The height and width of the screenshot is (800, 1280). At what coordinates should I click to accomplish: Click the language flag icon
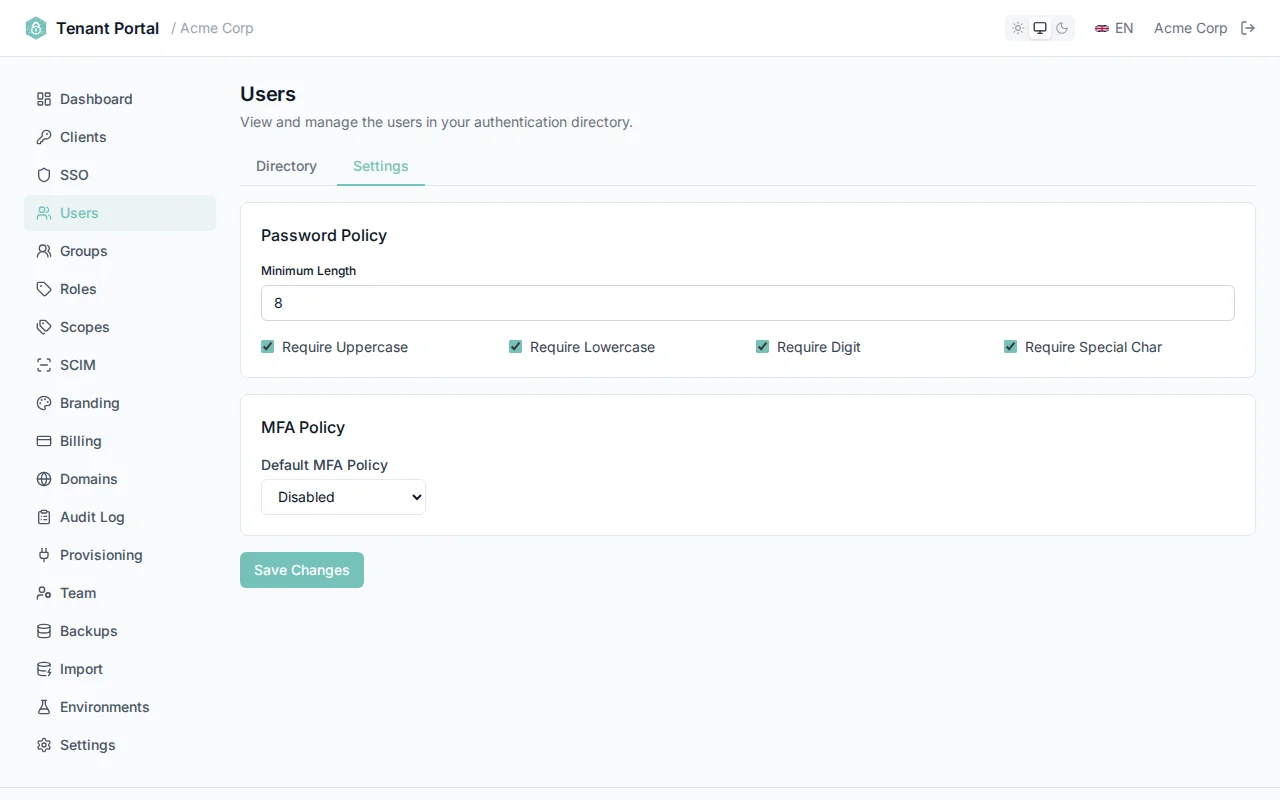1102,28
